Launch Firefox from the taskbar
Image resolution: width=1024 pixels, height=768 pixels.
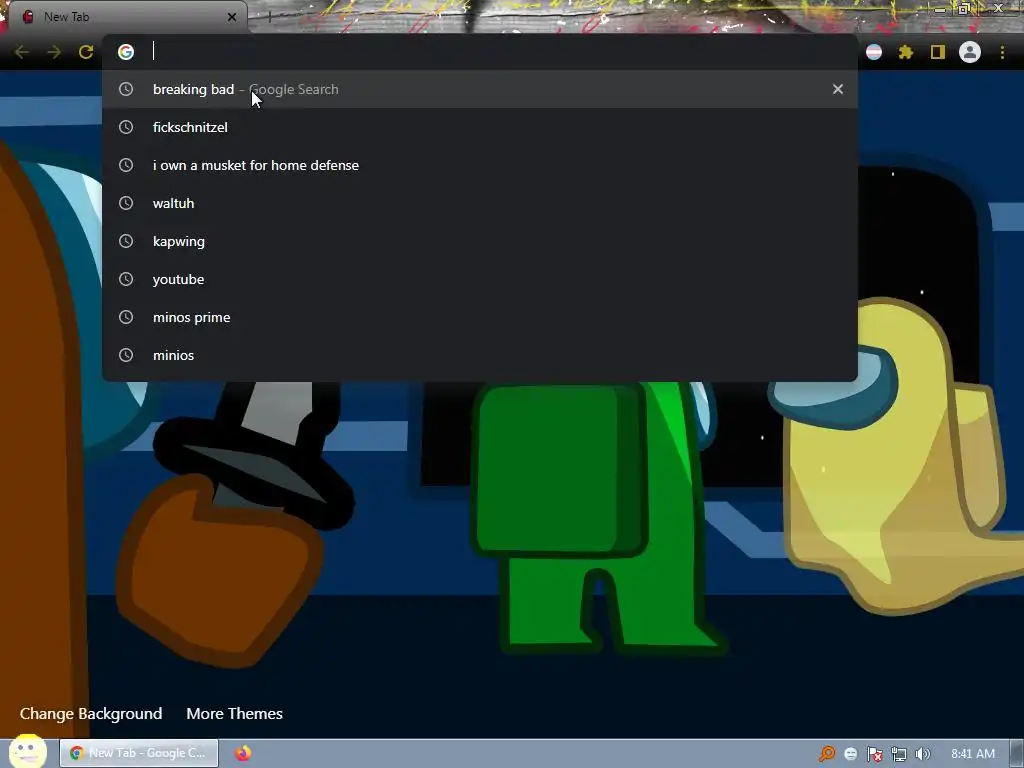click(243, 753)
